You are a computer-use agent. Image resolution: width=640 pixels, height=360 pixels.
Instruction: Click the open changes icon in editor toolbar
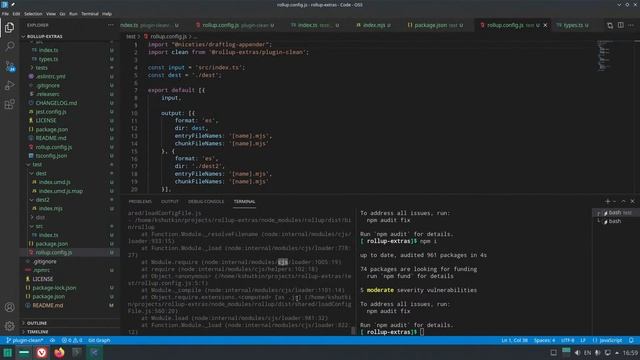(x=610, y=25)
